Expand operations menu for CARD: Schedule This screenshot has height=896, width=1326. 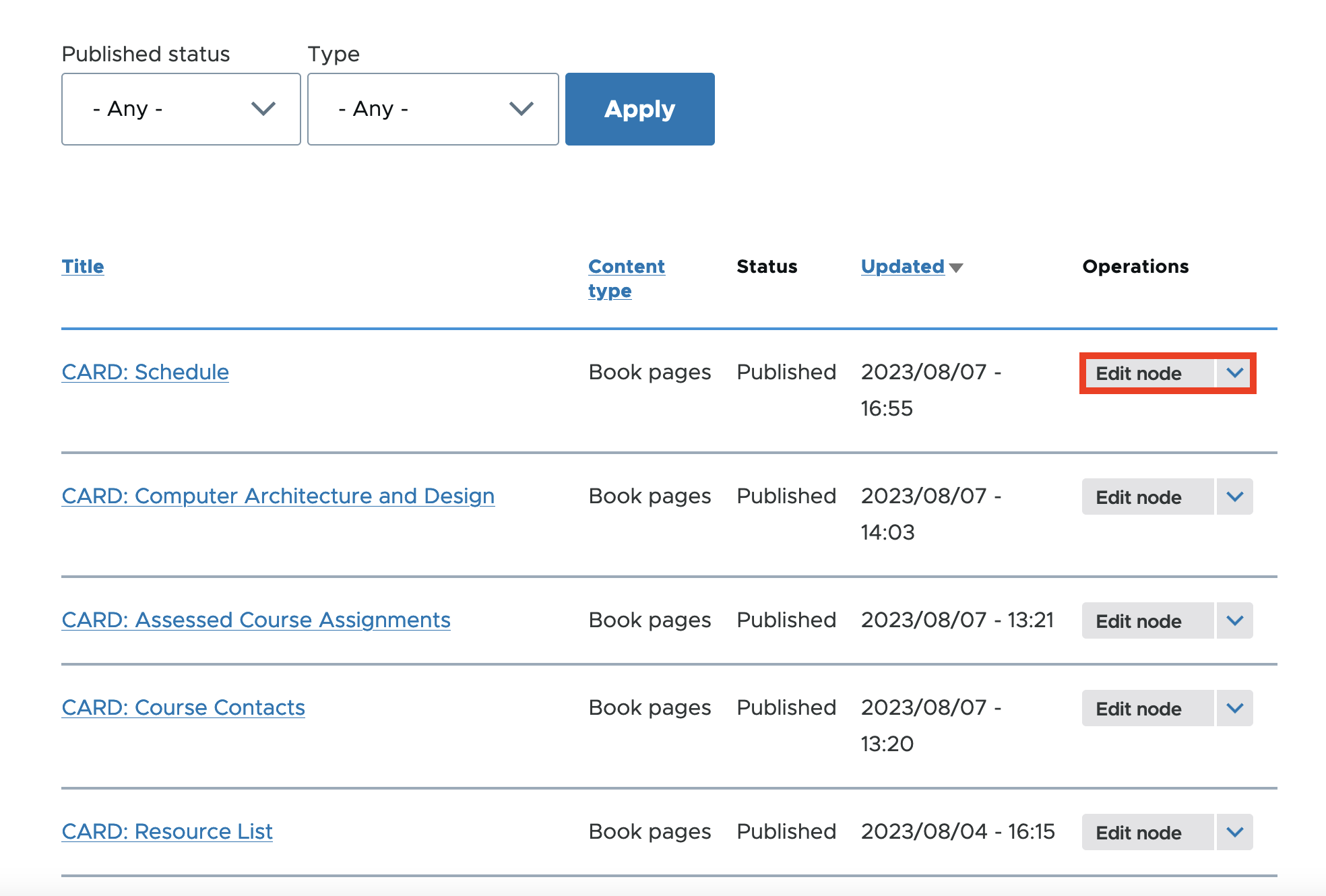(x=1235, y=373)
